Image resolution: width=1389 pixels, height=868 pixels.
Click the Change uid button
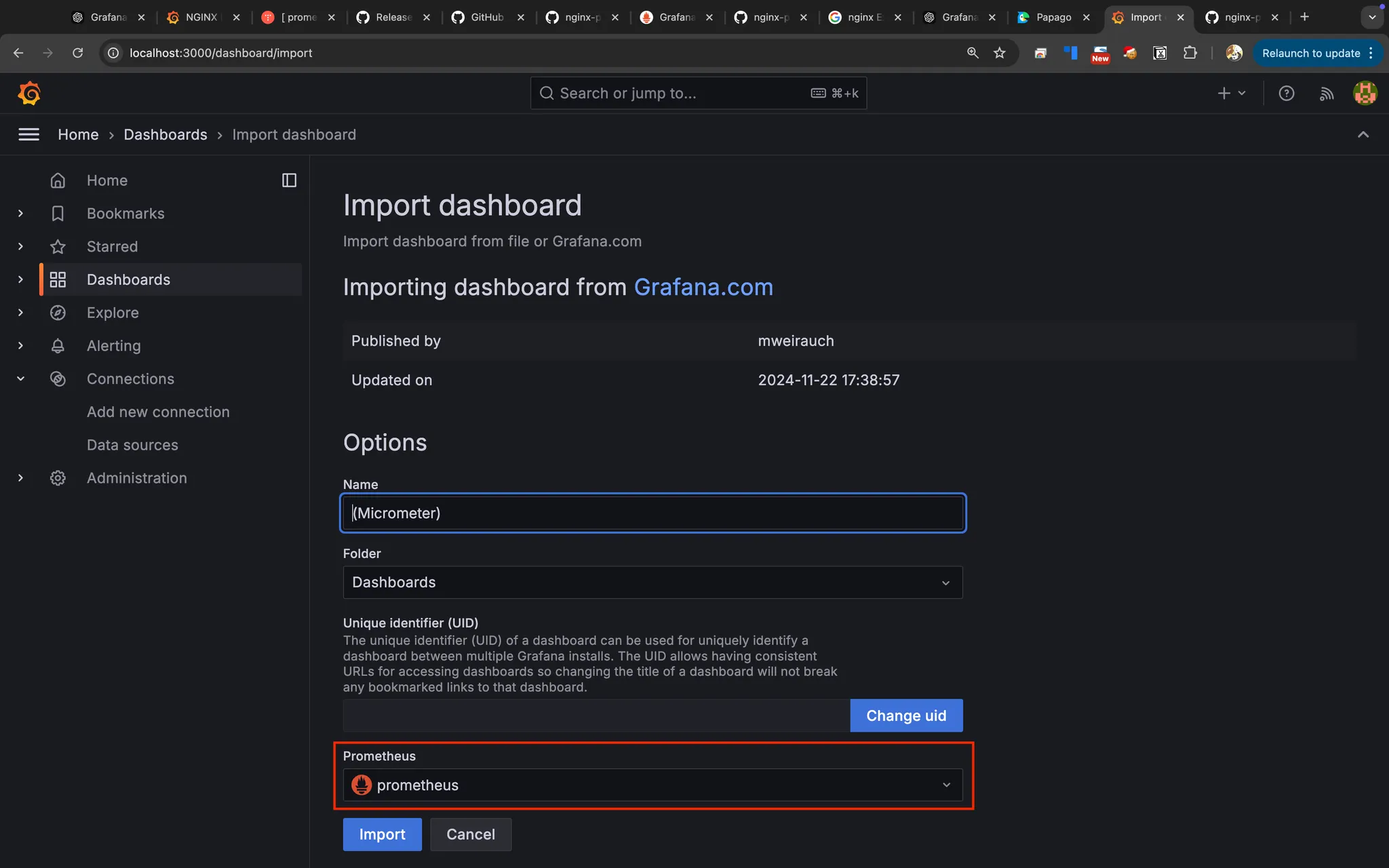click(x=905, y=715)
